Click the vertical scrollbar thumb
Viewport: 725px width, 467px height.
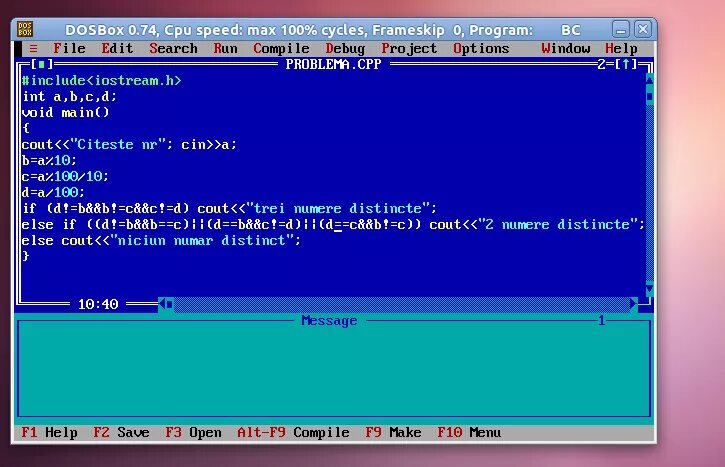coord(649,97)
